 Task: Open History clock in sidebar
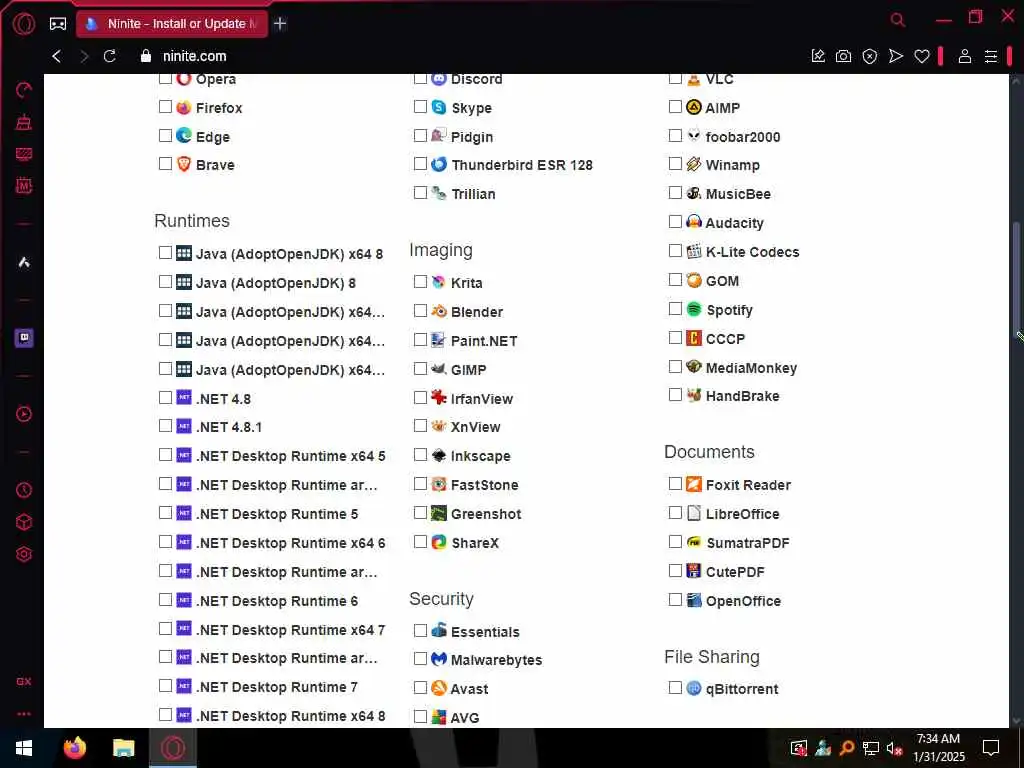tap(24, 490)
